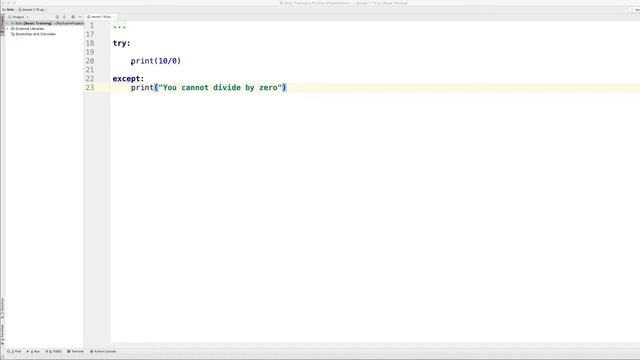Screen dimensions: 640x360
Task: Collapse the Basic Training project root node
Action: (7, 23)
